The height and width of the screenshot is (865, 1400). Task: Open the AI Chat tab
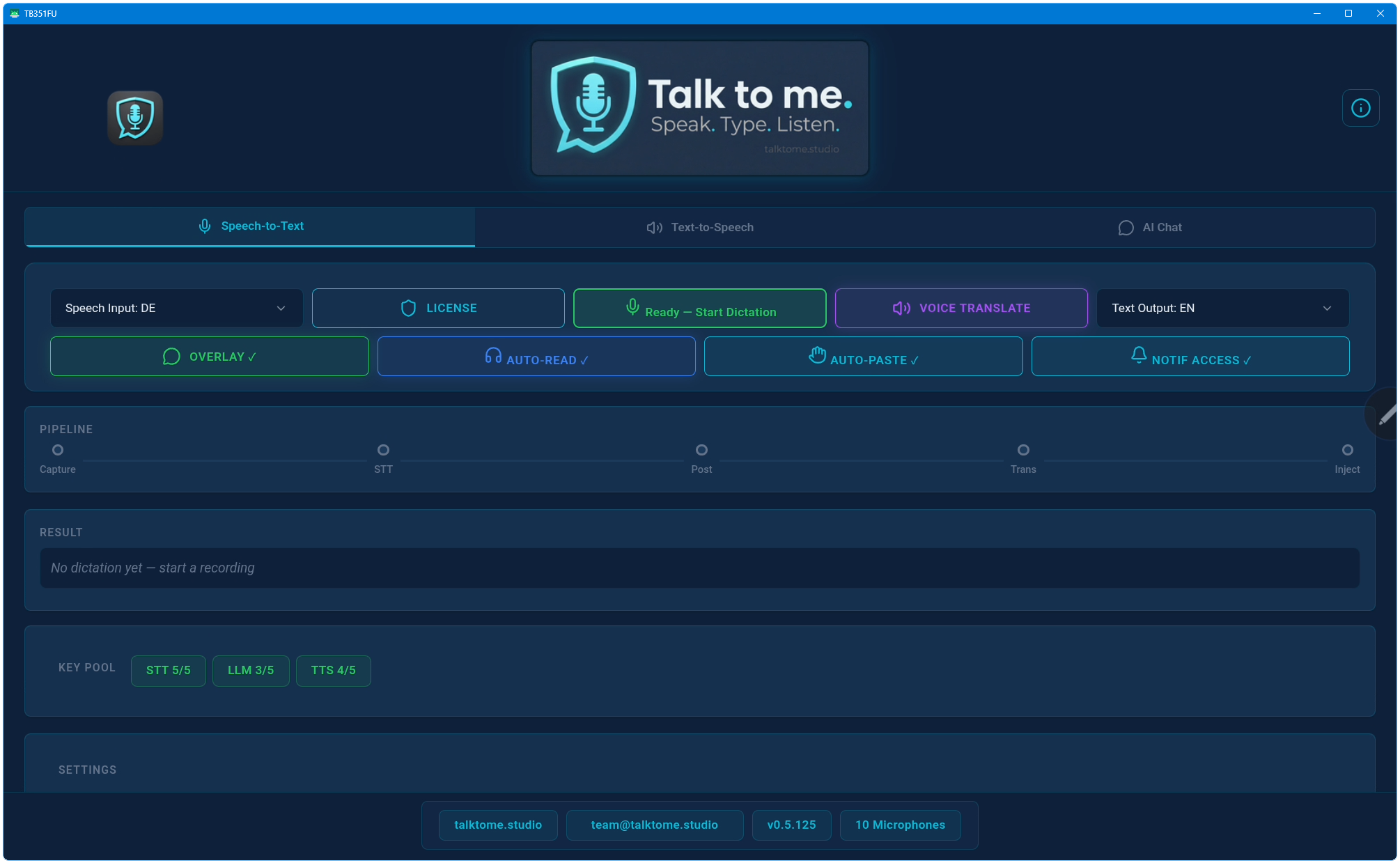1149,227
